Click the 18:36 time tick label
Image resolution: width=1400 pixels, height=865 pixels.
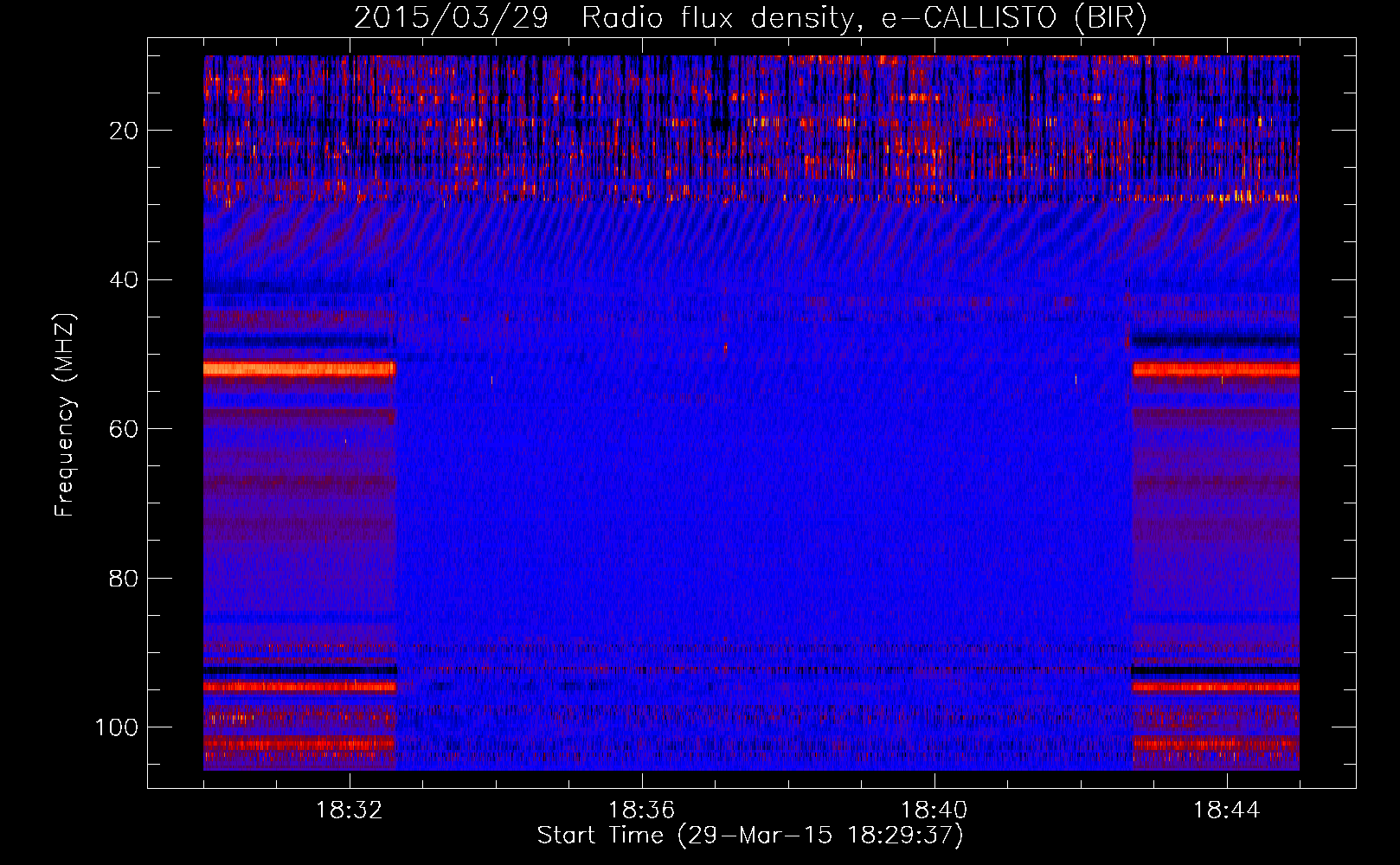(x=641, y=811)
